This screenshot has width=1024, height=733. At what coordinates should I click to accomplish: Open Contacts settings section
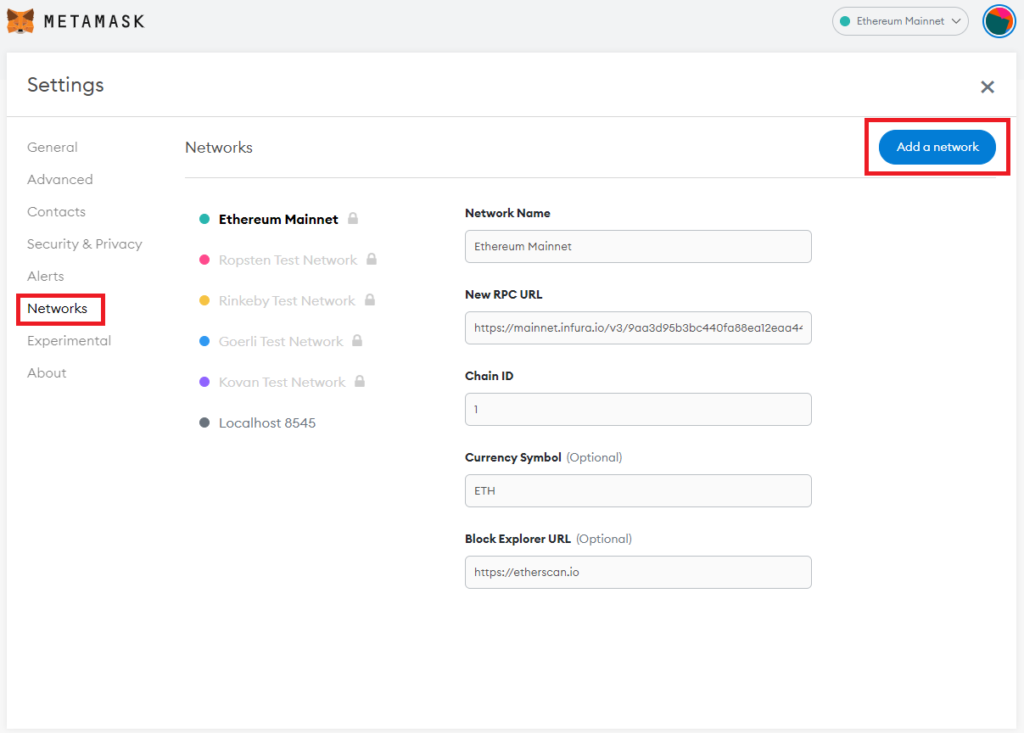click(56, 212)
